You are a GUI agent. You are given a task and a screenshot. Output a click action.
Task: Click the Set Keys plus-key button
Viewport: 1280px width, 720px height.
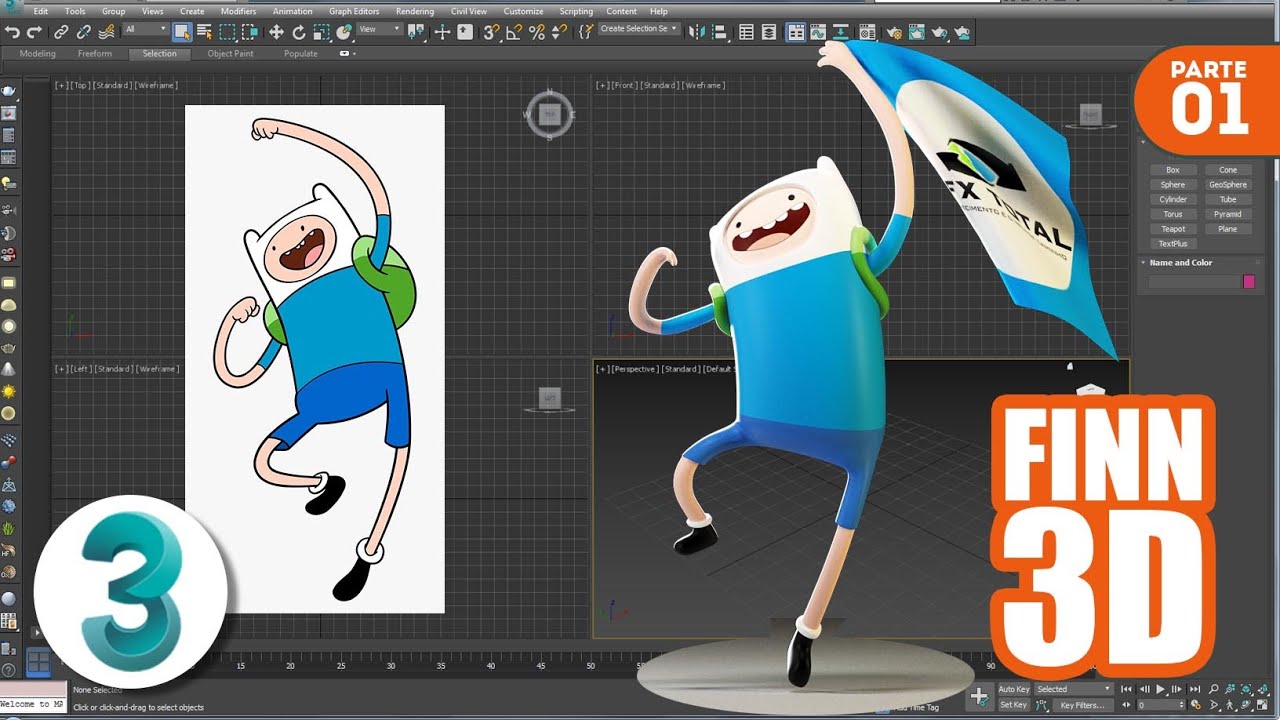coord(980,696)
